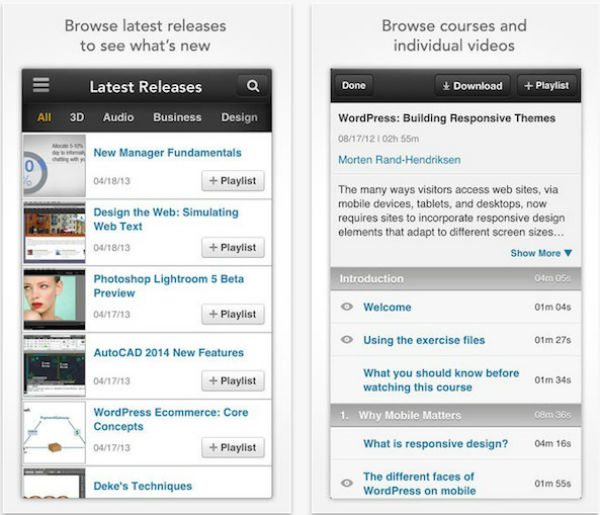Open Deke's Techniques course
This screenshot has width=600, height=515.
pos(143,486)
